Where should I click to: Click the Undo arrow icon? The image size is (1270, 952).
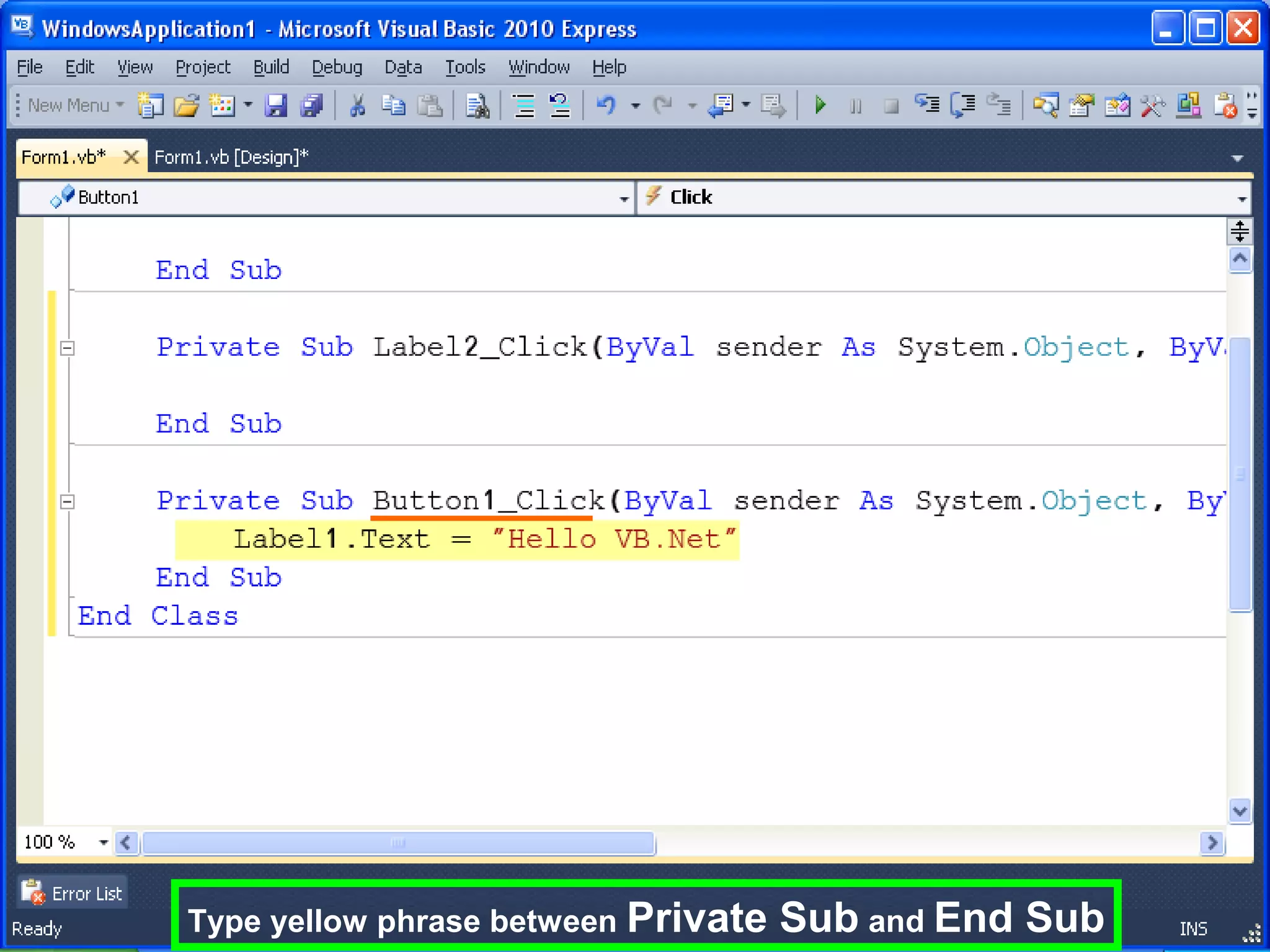click(606, 105)
